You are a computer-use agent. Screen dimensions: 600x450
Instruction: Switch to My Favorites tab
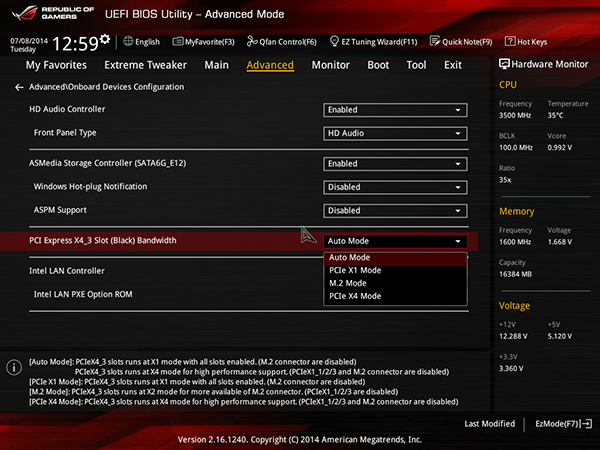56,65
